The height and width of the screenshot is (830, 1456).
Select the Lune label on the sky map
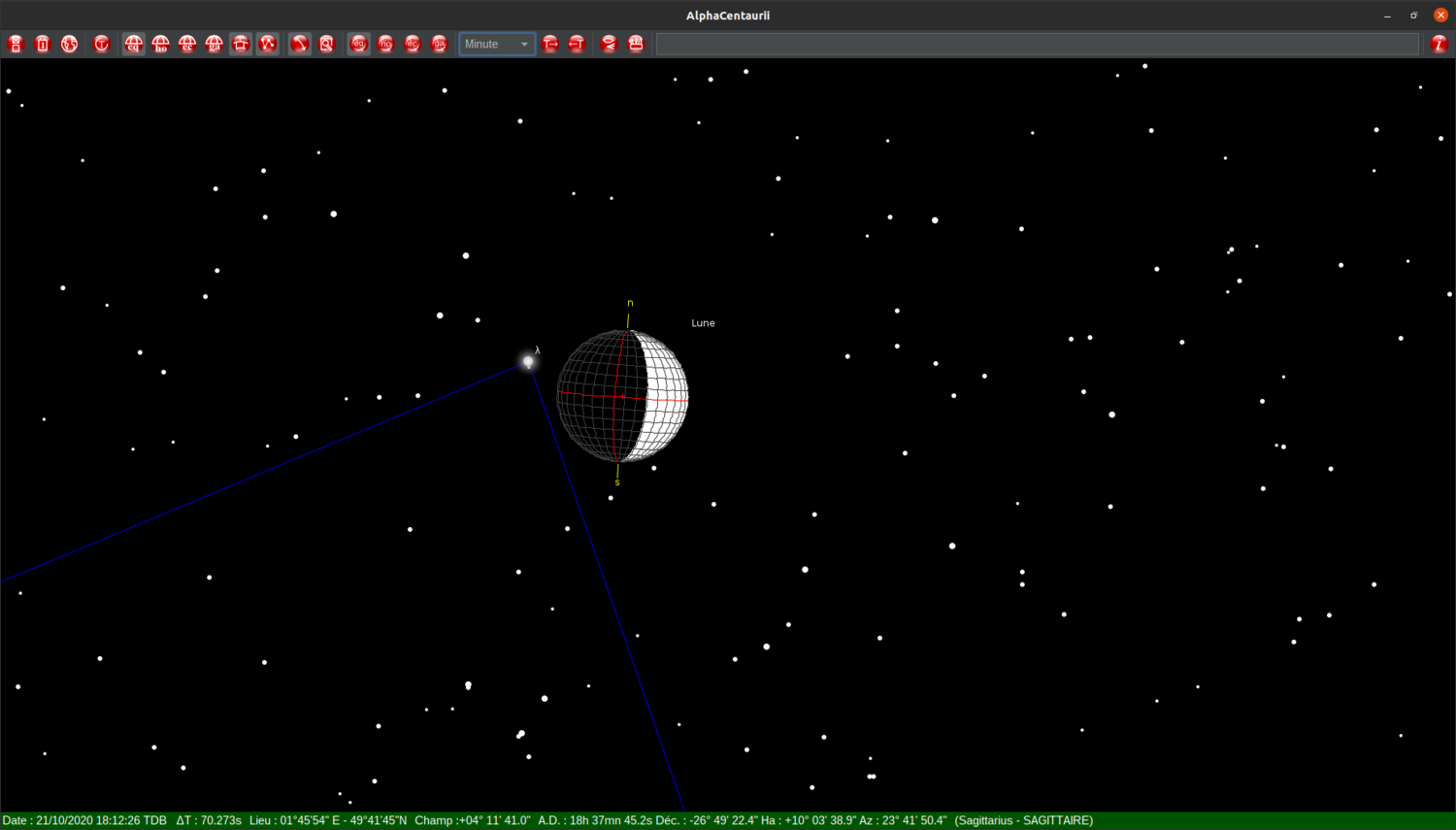pyautogui.click(x=703, y=322)
